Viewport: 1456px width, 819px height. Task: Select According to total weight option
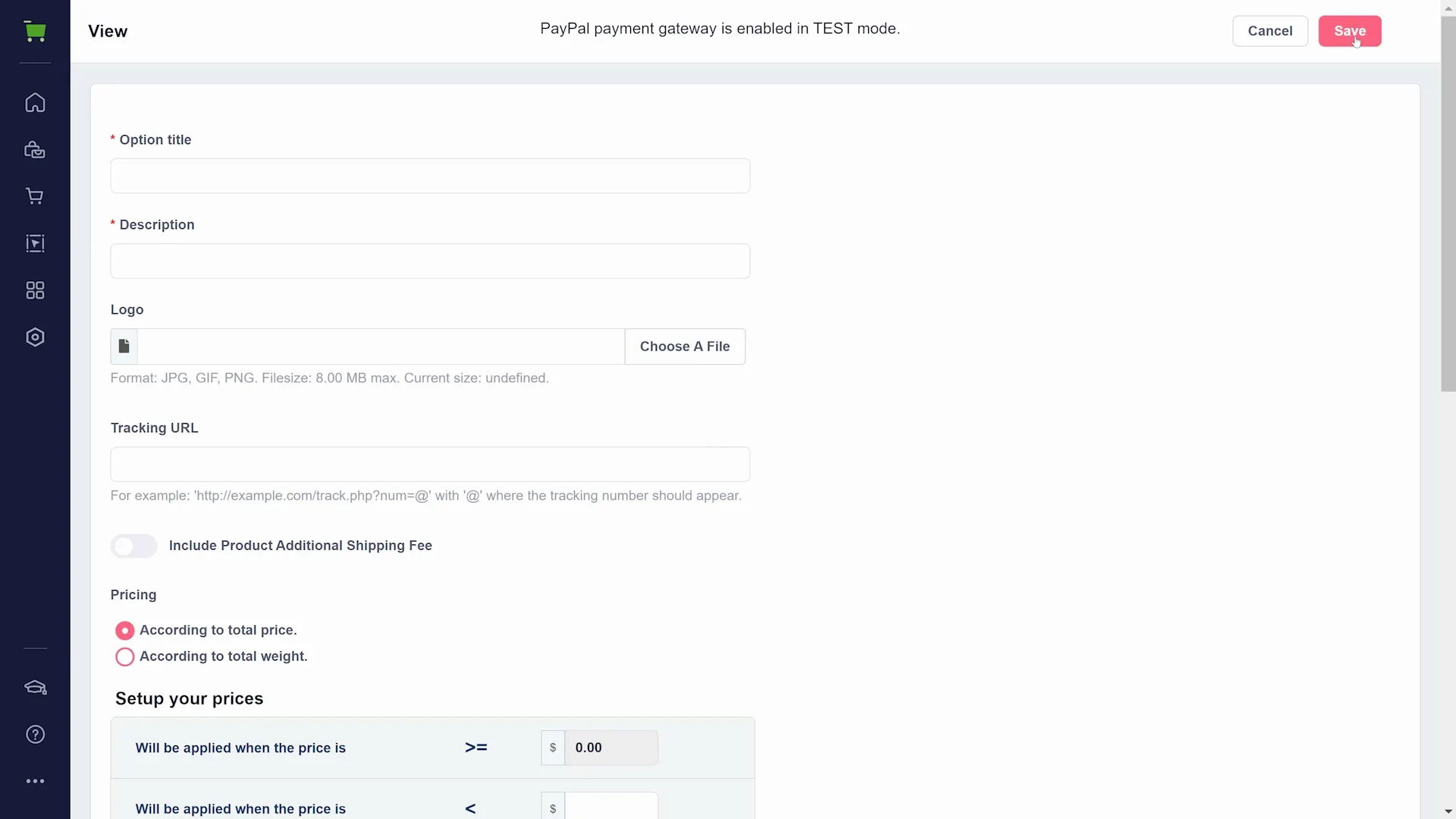(125, 657)
